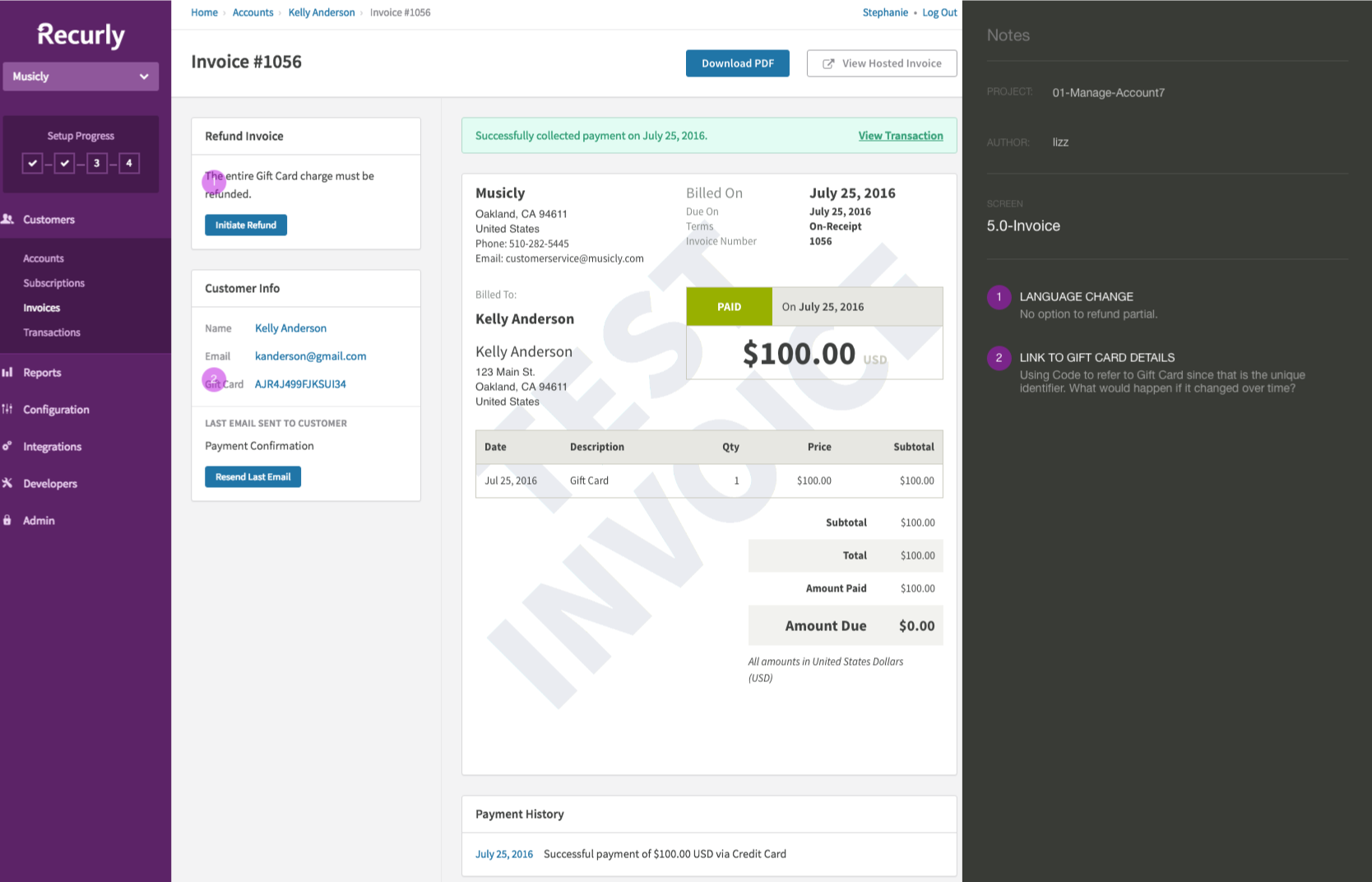Open Subscriptions in the sidebar
This screenshot has width=1372, height=882.
[53, 283]
